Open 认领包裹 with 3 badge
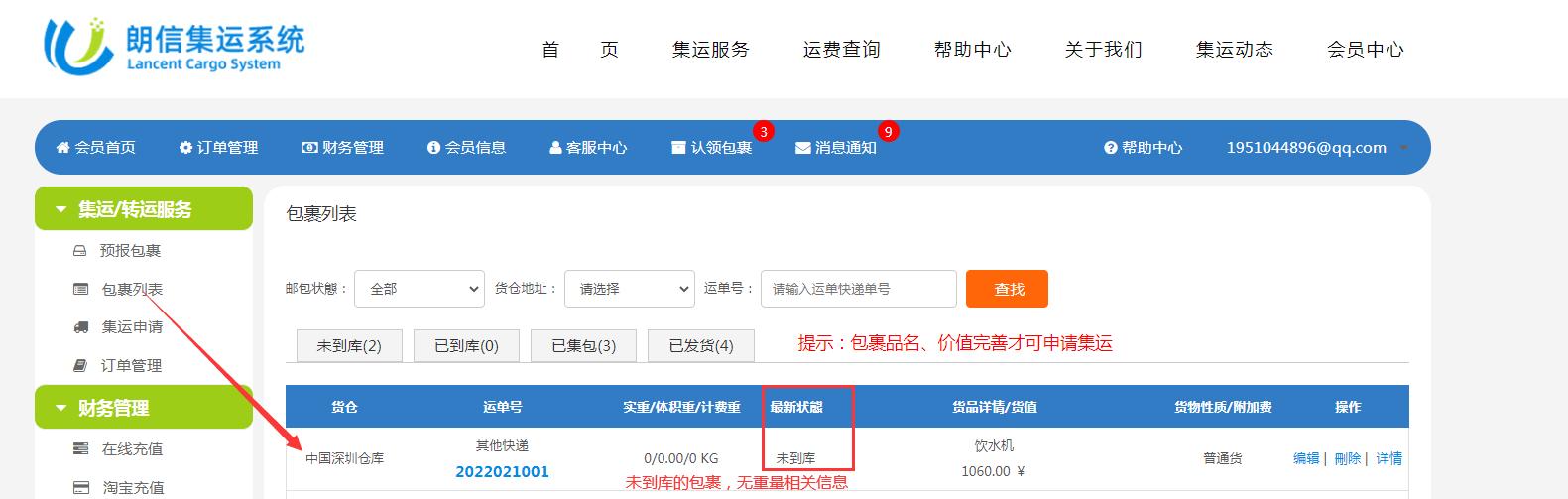Image resolution: width=1568 pixels, height=499 pixels. point(712,148)
